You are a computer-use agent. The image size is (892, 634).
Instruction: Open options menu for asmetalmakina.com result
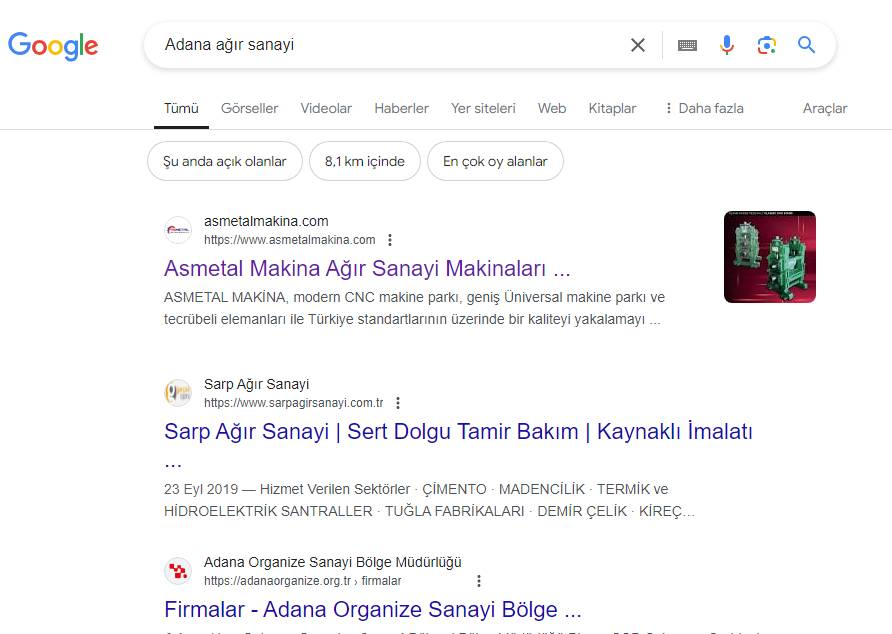[x=390, y=240]
